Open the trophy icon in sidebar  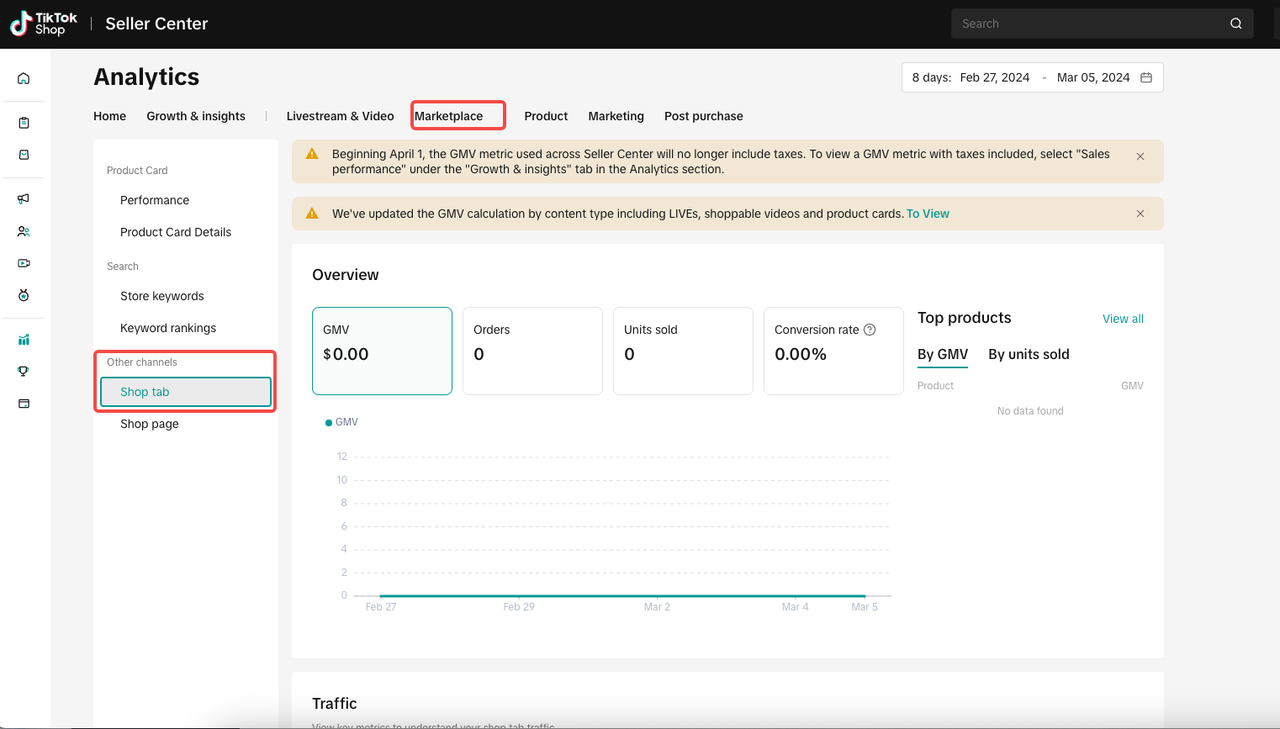click(24, 371)
